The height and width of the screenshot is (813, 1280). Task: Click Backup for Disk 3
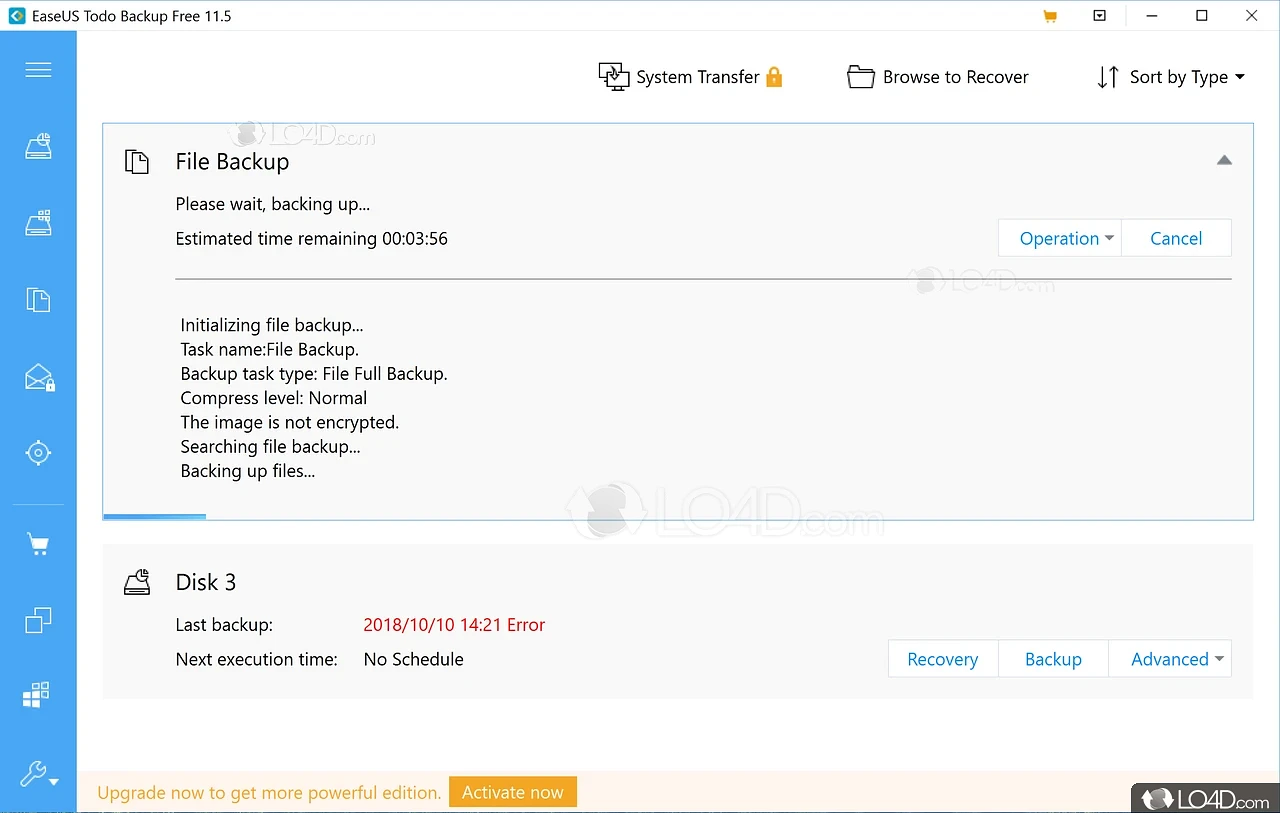pos(1053,659)
